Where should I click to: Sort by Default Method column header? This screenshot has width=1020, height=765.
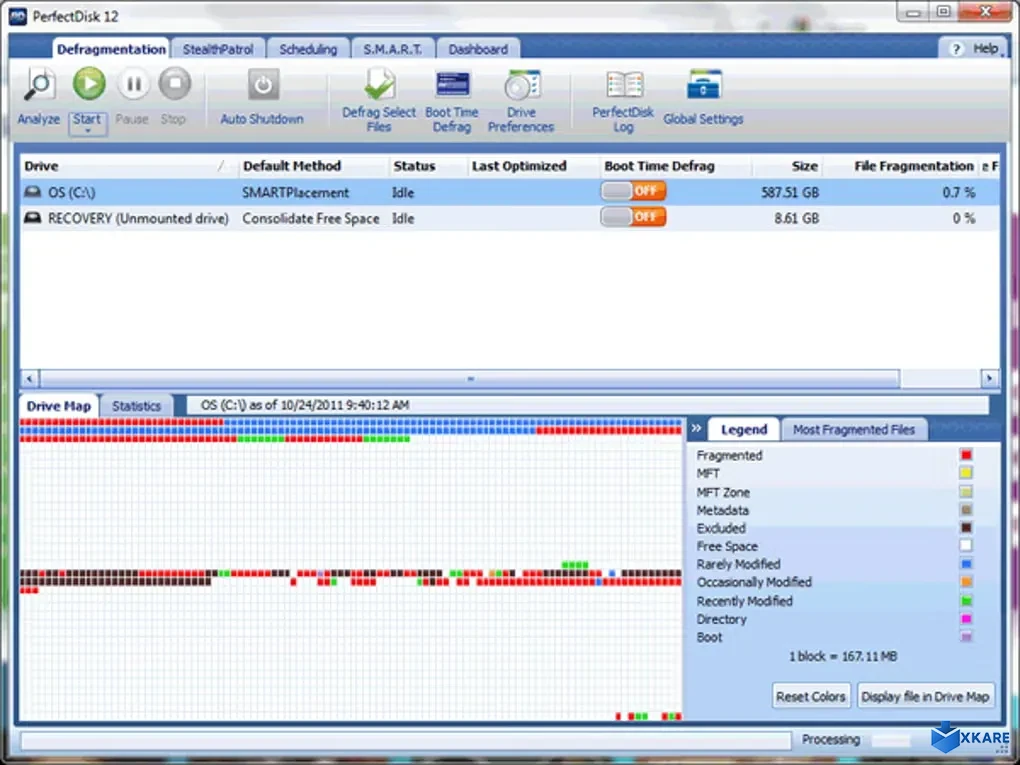(314, 166)
